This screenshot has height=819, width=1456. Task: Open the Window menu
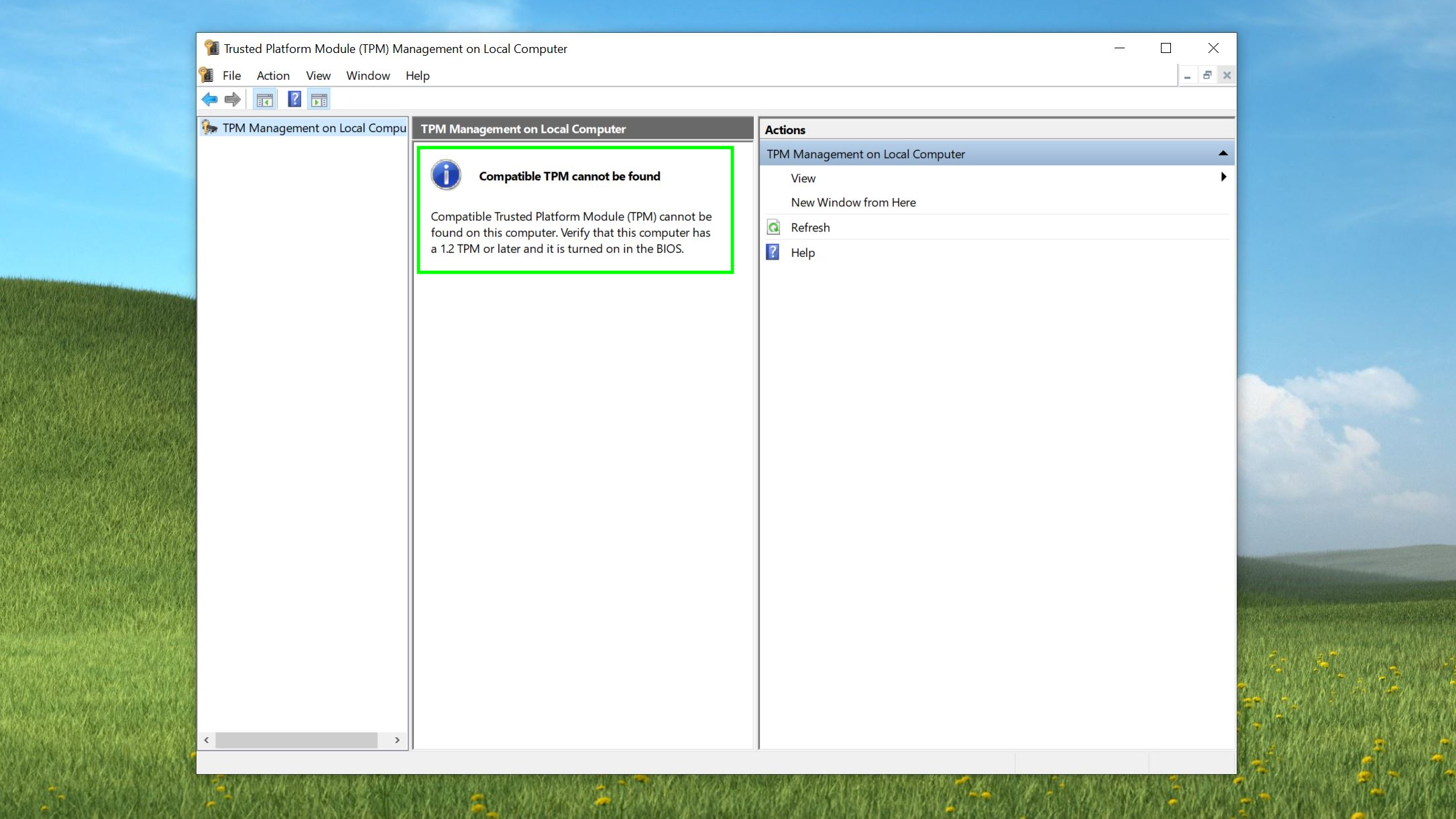pos(368,76)
